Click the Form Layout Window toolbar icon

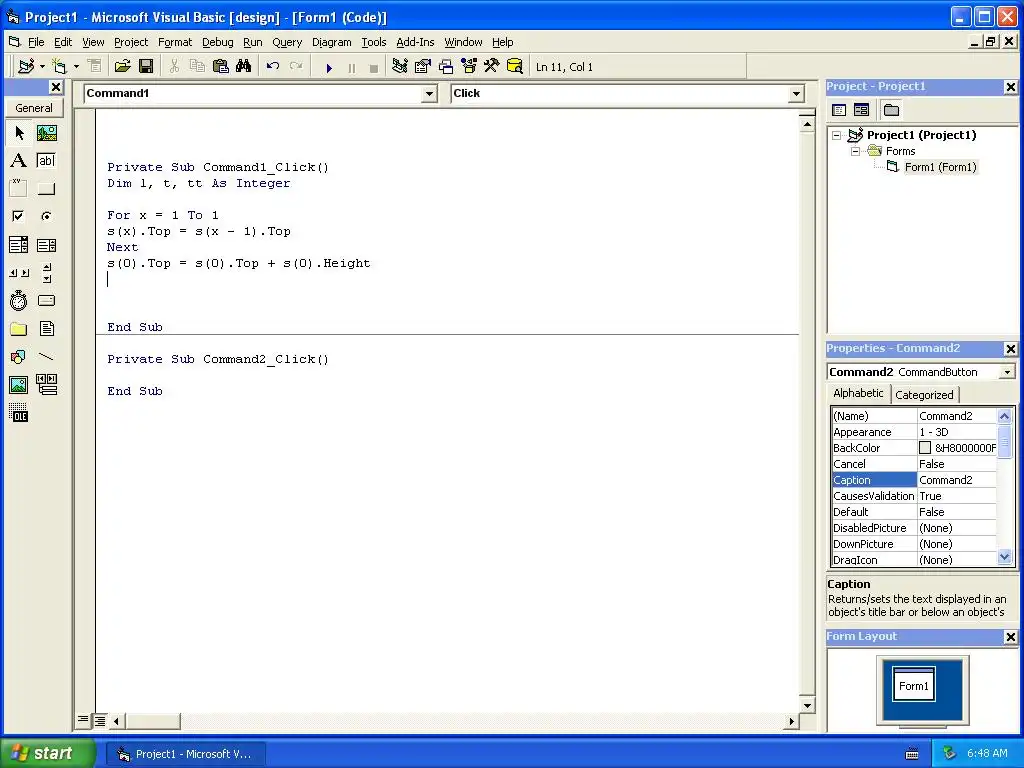(x=446, y=67)
